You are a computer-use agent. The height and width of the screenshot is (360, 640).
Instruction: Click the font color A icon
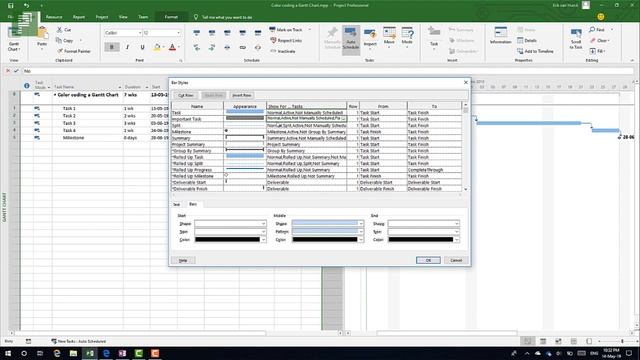click(x=173, y=47)
